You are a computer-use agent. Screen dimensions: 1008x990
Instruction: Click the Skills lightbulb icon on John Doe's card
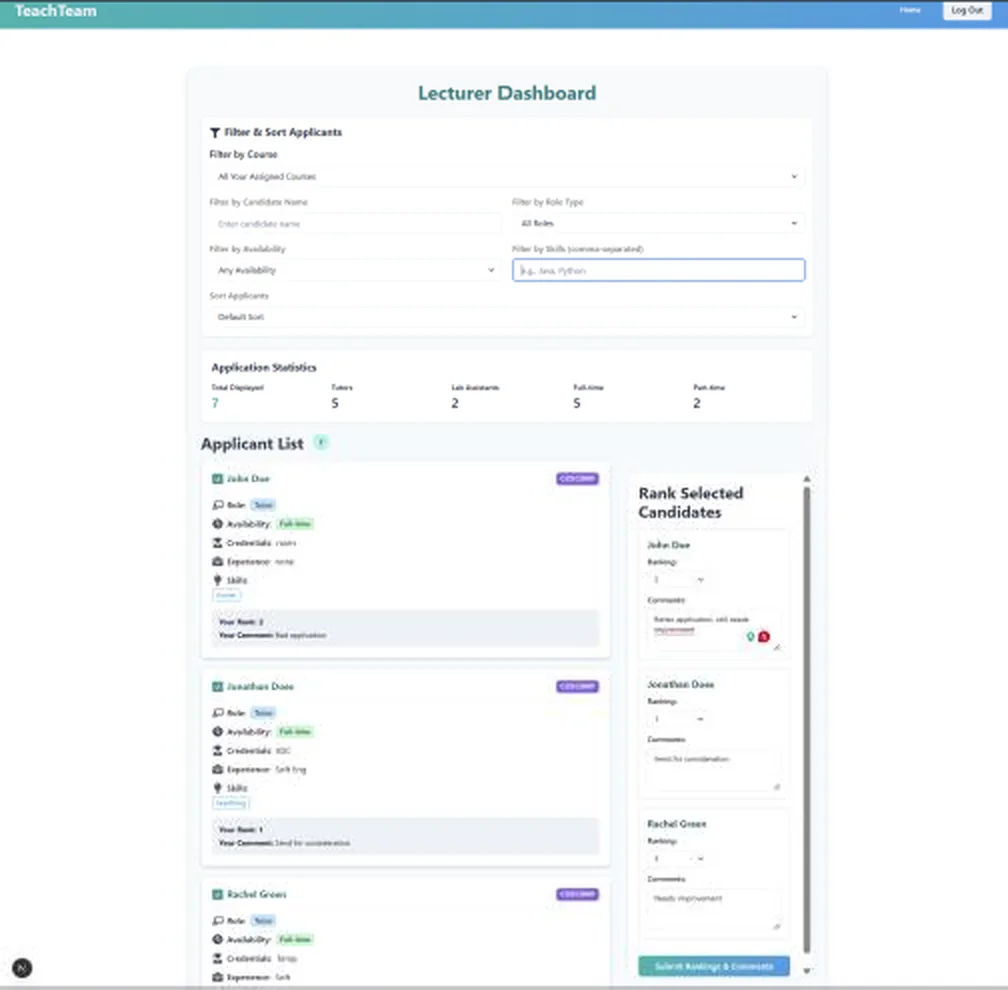(217, 580)
